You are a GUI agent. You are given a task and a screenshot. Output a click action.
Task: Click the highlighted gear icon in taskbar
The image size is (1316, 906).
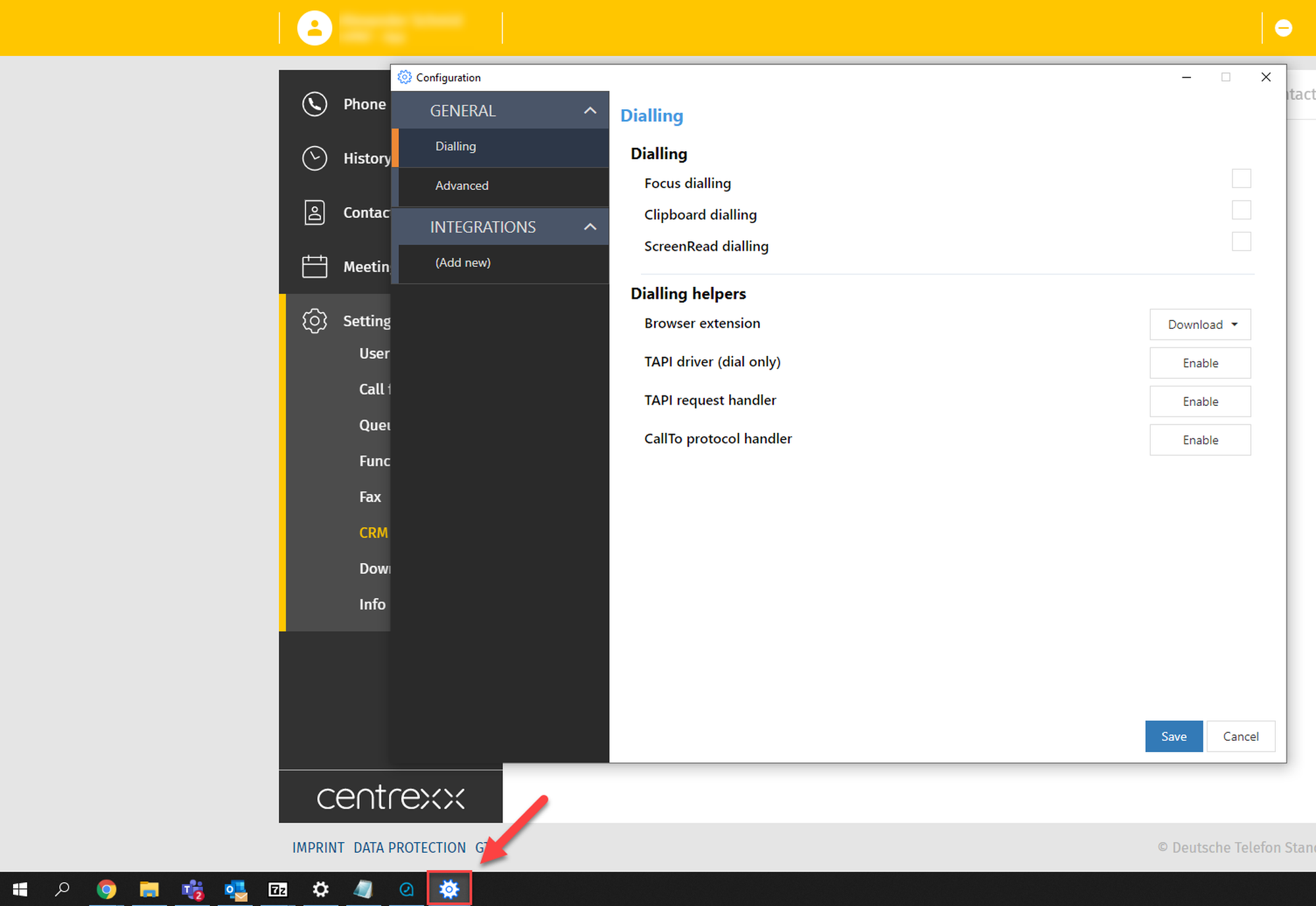pyautogui.click(x=449, y=890)
